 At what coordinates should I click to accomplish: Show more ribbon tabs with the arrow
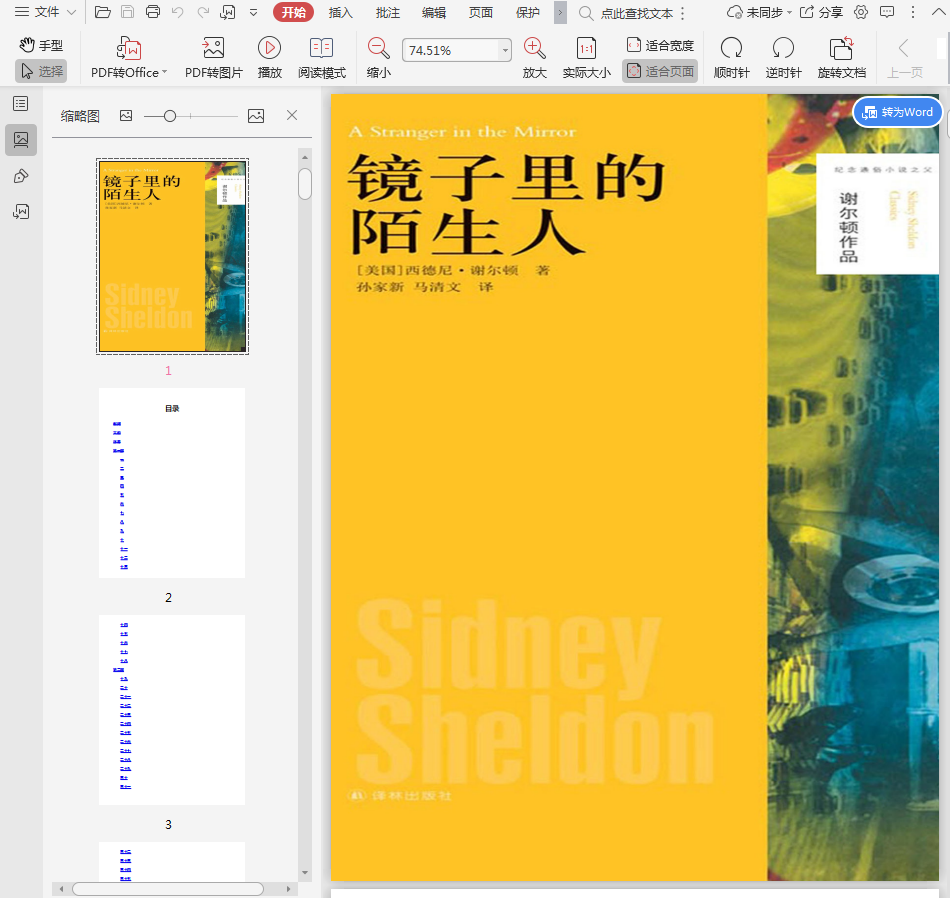560,12
